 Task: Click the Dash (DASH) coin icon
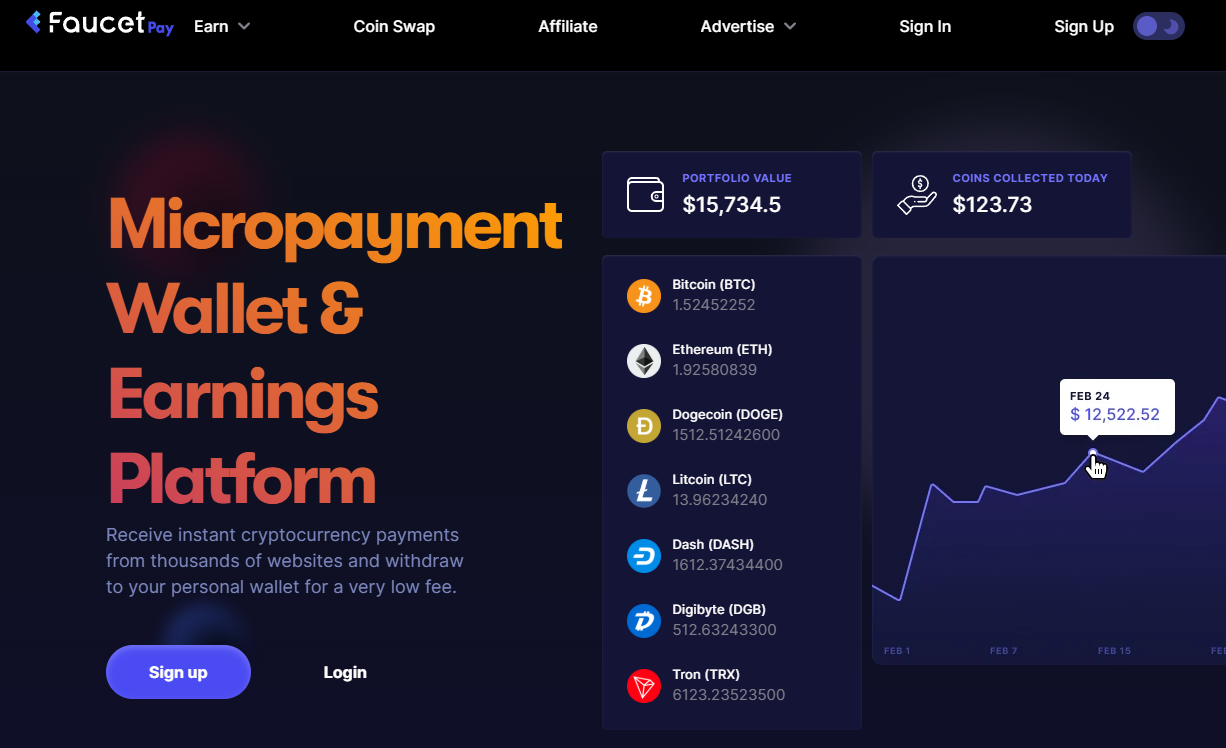tap(643, 555)
